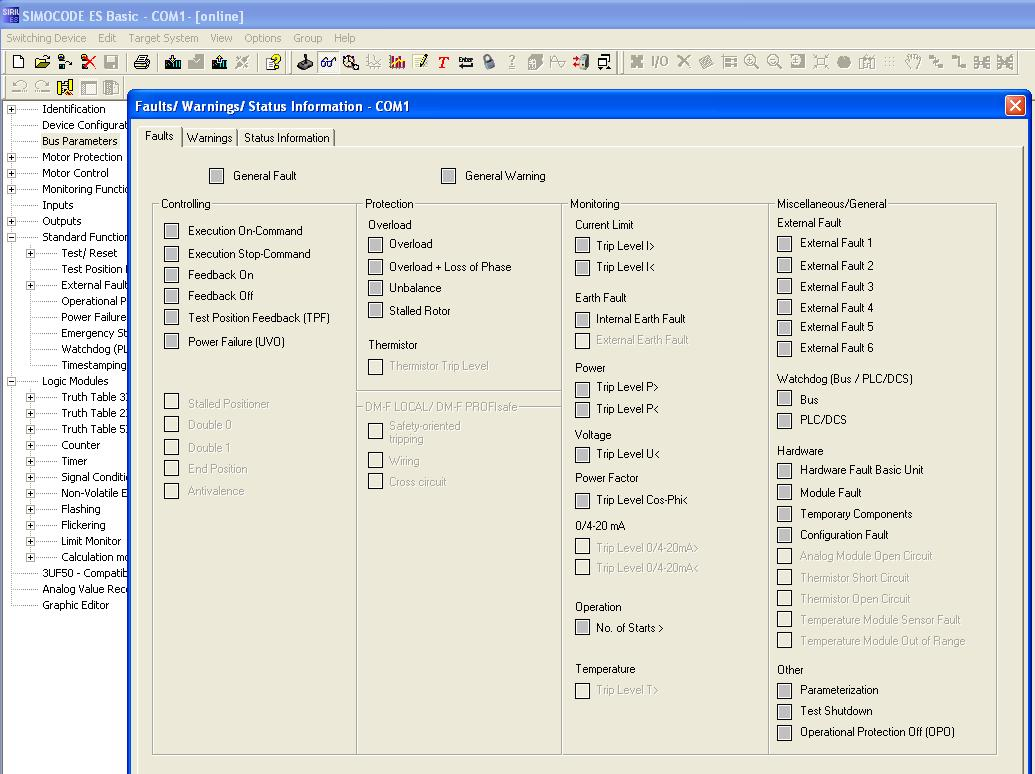Open the Target System menu

(x=163, y=38)
